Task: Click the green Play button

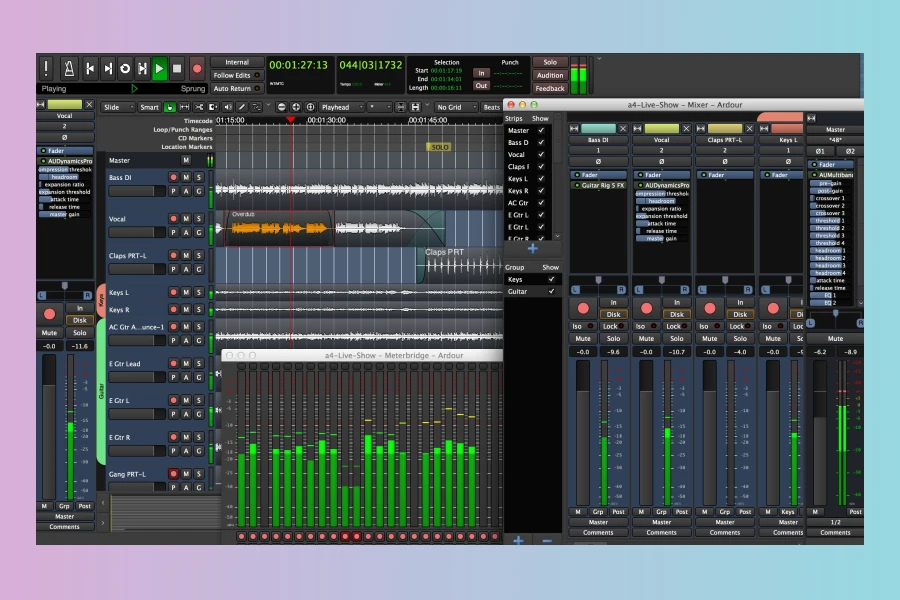Action: [x=160, y=68]
